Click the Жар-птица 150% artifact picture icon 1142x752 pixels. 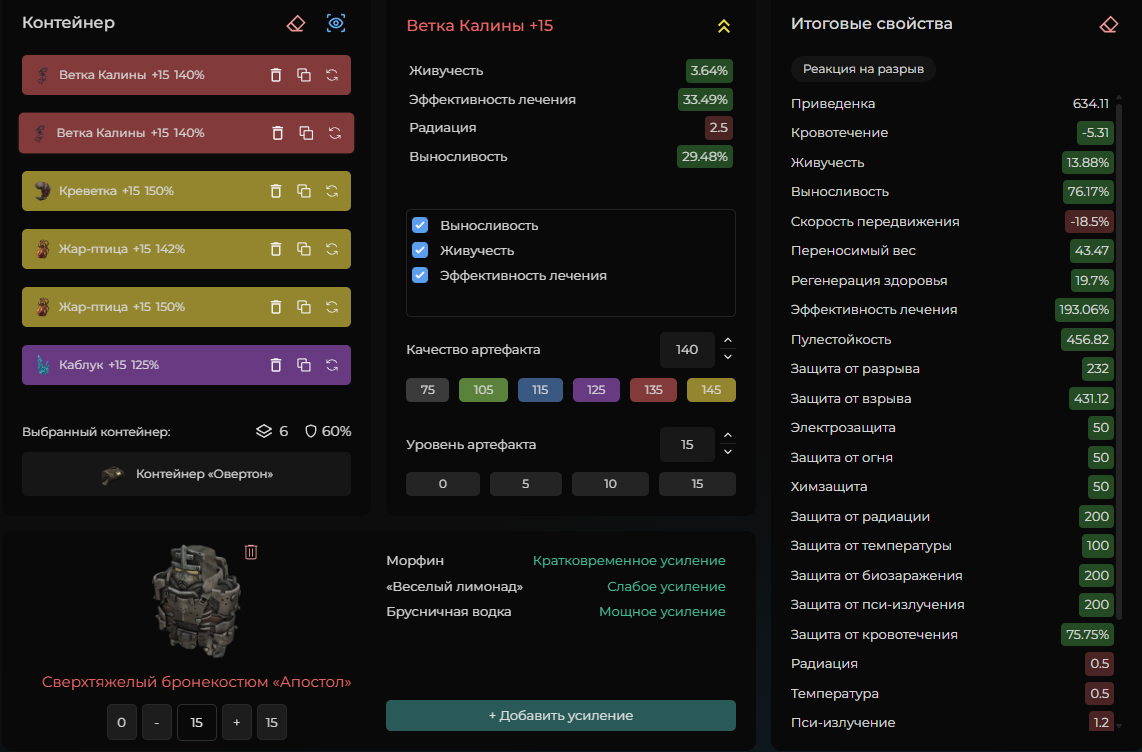43,306
